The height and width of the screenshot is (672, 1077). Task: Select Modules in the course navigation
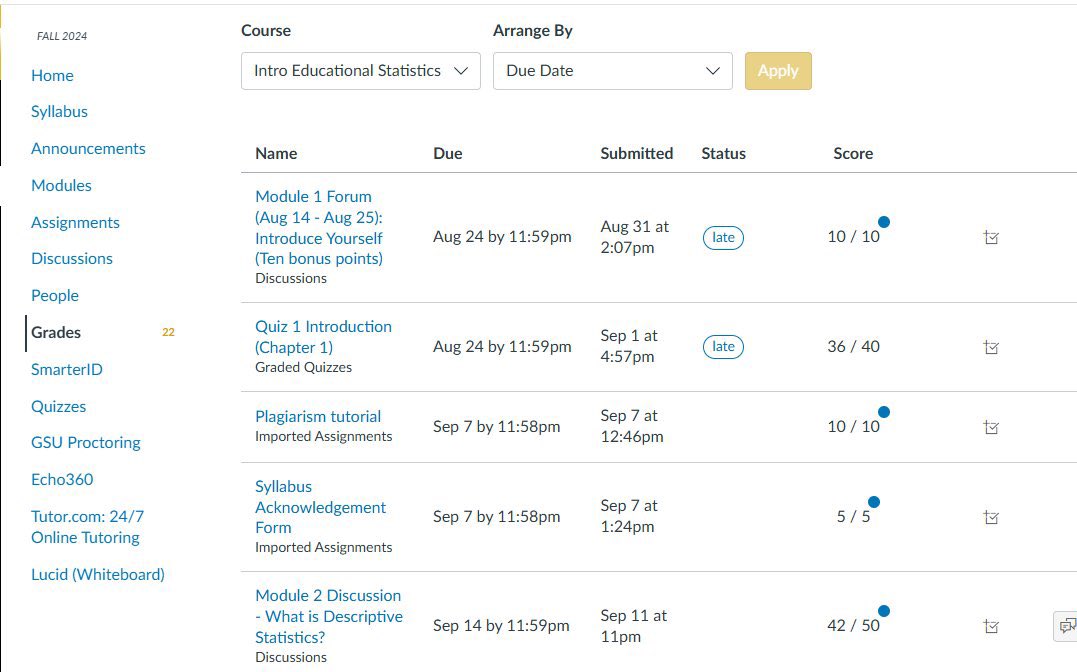click(x=61, y=185)
